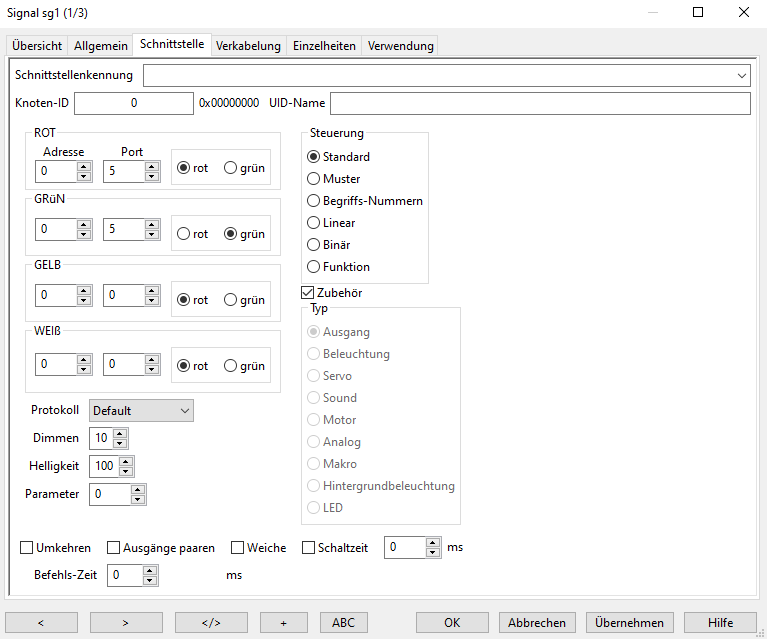The width and height of the screenshot is (767, 639).
Task: Click the ROT Port number field
Action: click(x=124, y=171)
